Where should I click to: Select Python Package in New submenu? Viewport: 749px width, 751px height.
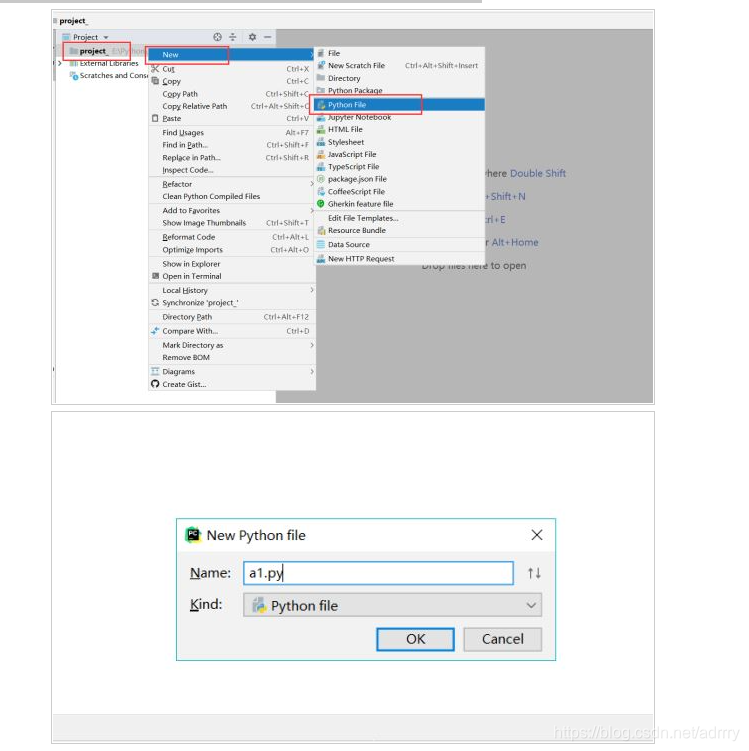[399, 91]
